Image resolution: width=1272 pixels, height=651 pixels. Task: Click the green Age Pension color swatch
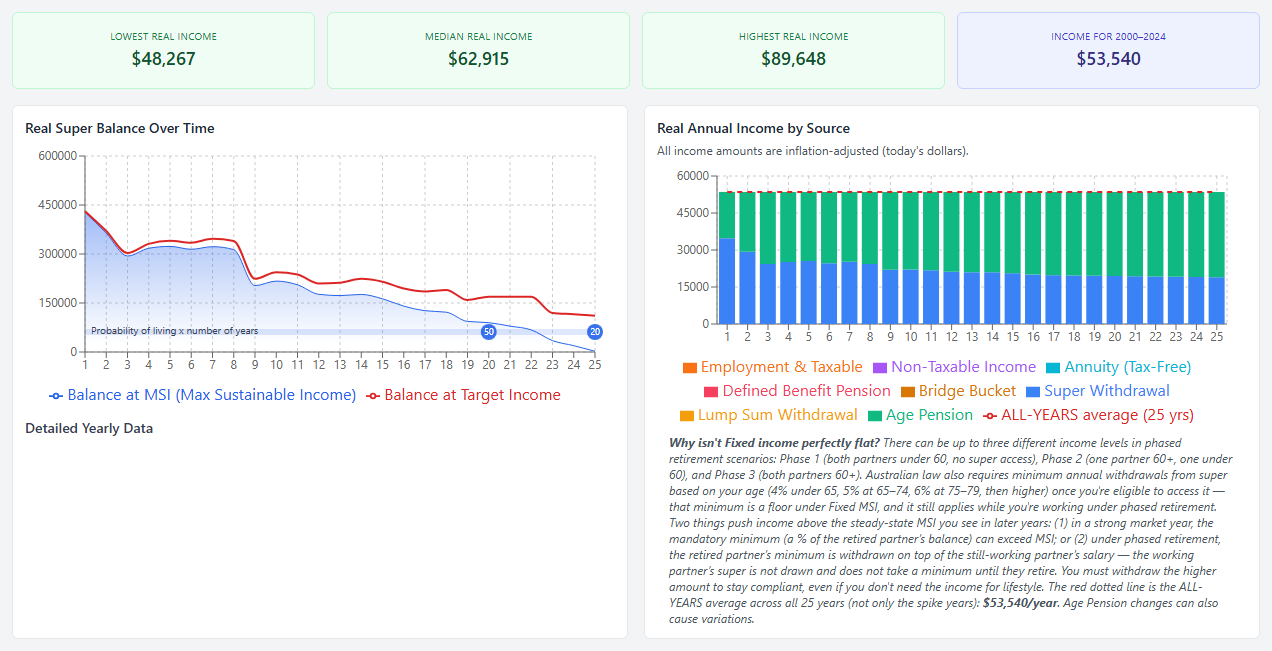(x=874, y=416)
